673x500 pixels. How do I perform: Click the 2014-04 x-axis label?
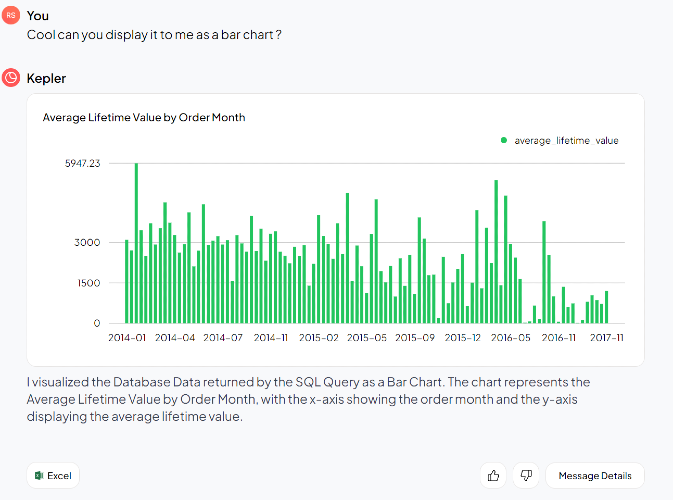(x=175, y=338)
